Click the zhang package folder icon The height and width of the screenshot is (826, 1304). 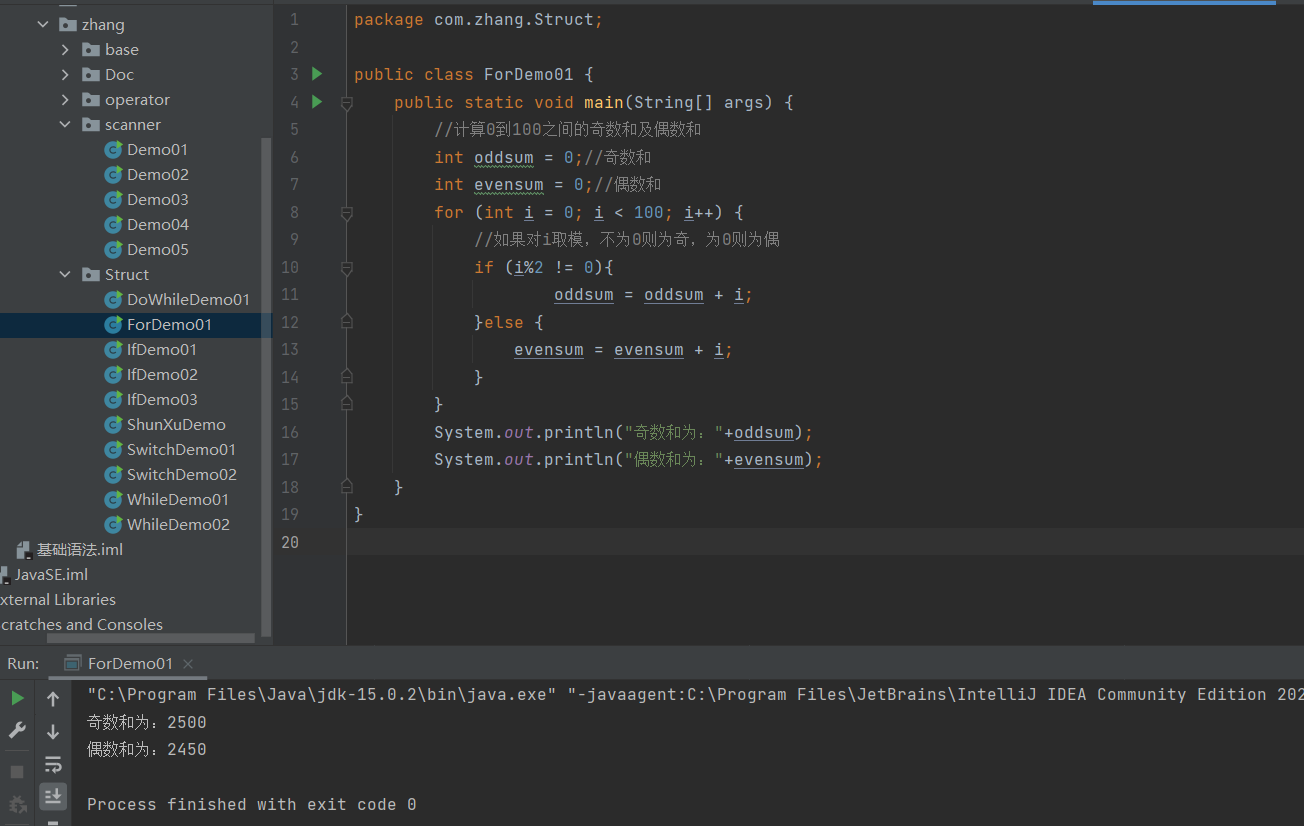click(68, 25)
